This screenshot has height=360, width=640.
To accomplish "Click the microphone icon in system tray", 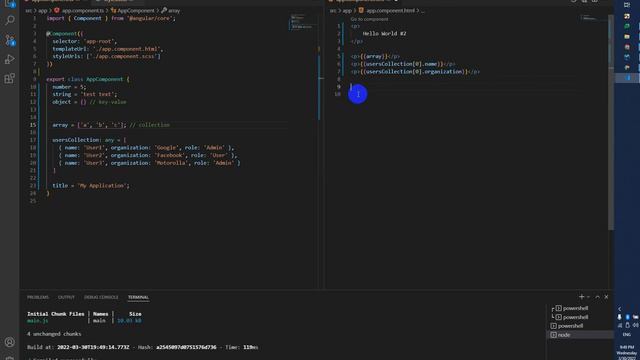I will pos(620,317).
